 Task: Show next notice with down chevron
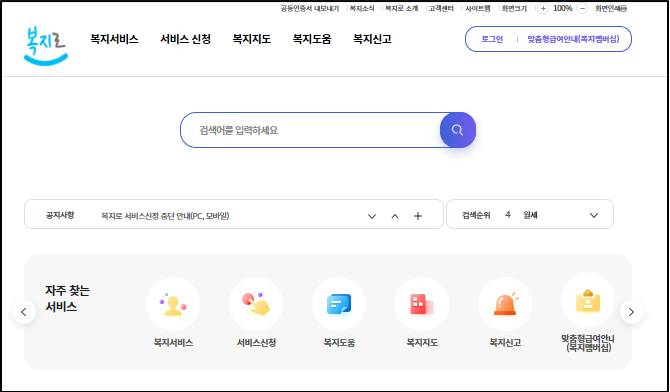[x=372, y=216]
